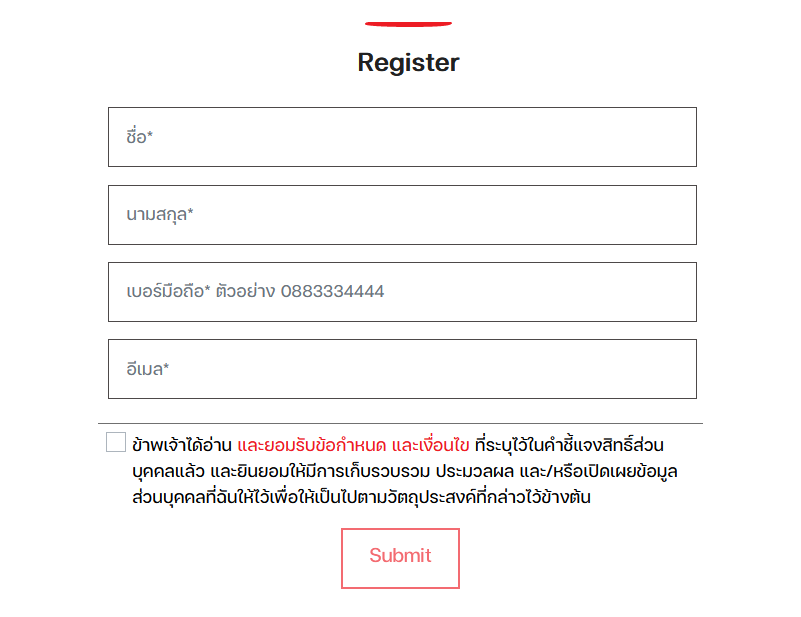Open the red และเงื่อนไข conditions link
The width and height of the screenshot is (801, 617).
pyautogui.click(x=430, y=444)
